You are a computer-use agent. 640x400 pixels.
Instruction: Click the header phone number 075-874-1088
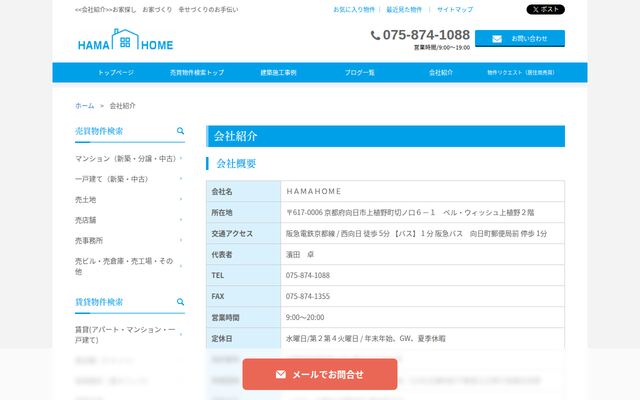(426, 35)
